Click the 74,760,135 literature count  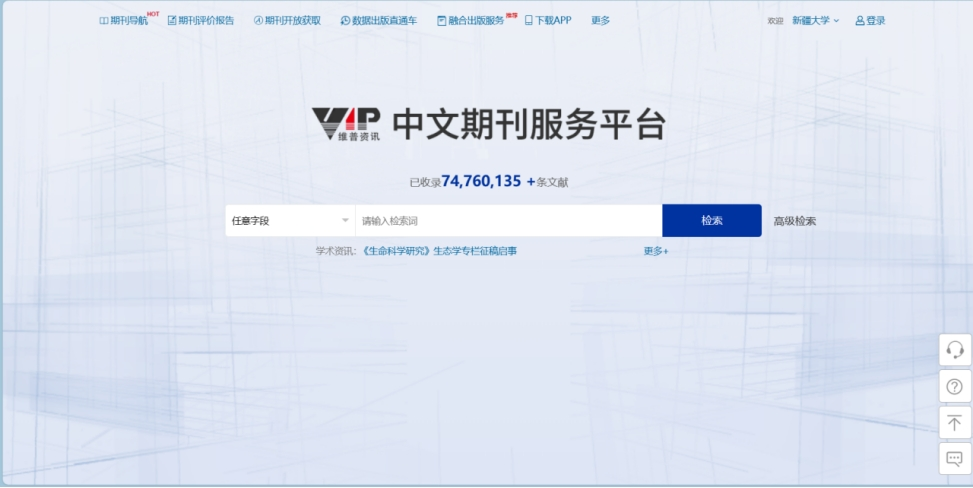point(482,181)
